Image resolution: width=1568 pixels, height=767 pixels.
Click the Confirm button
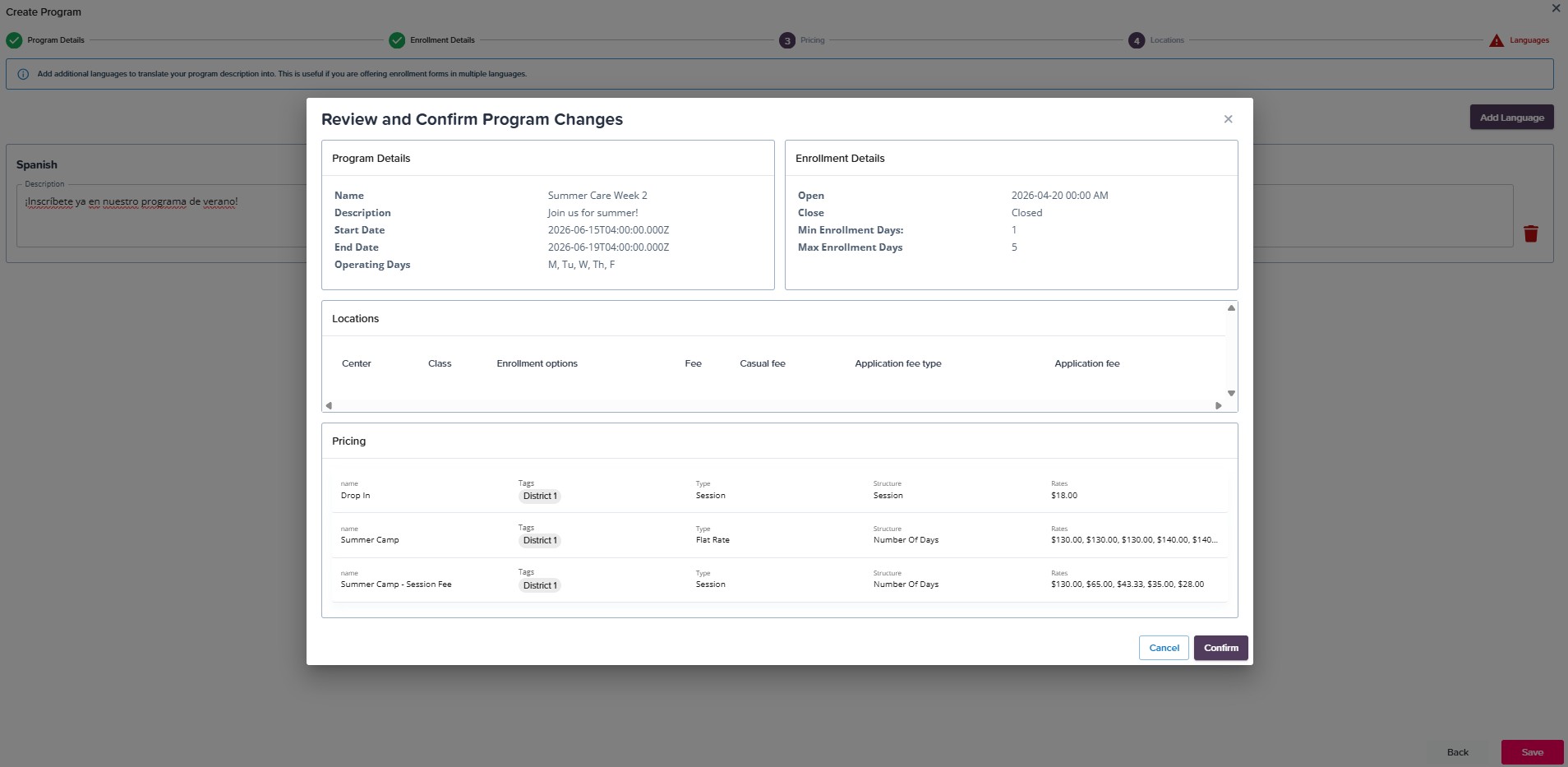1220,648
